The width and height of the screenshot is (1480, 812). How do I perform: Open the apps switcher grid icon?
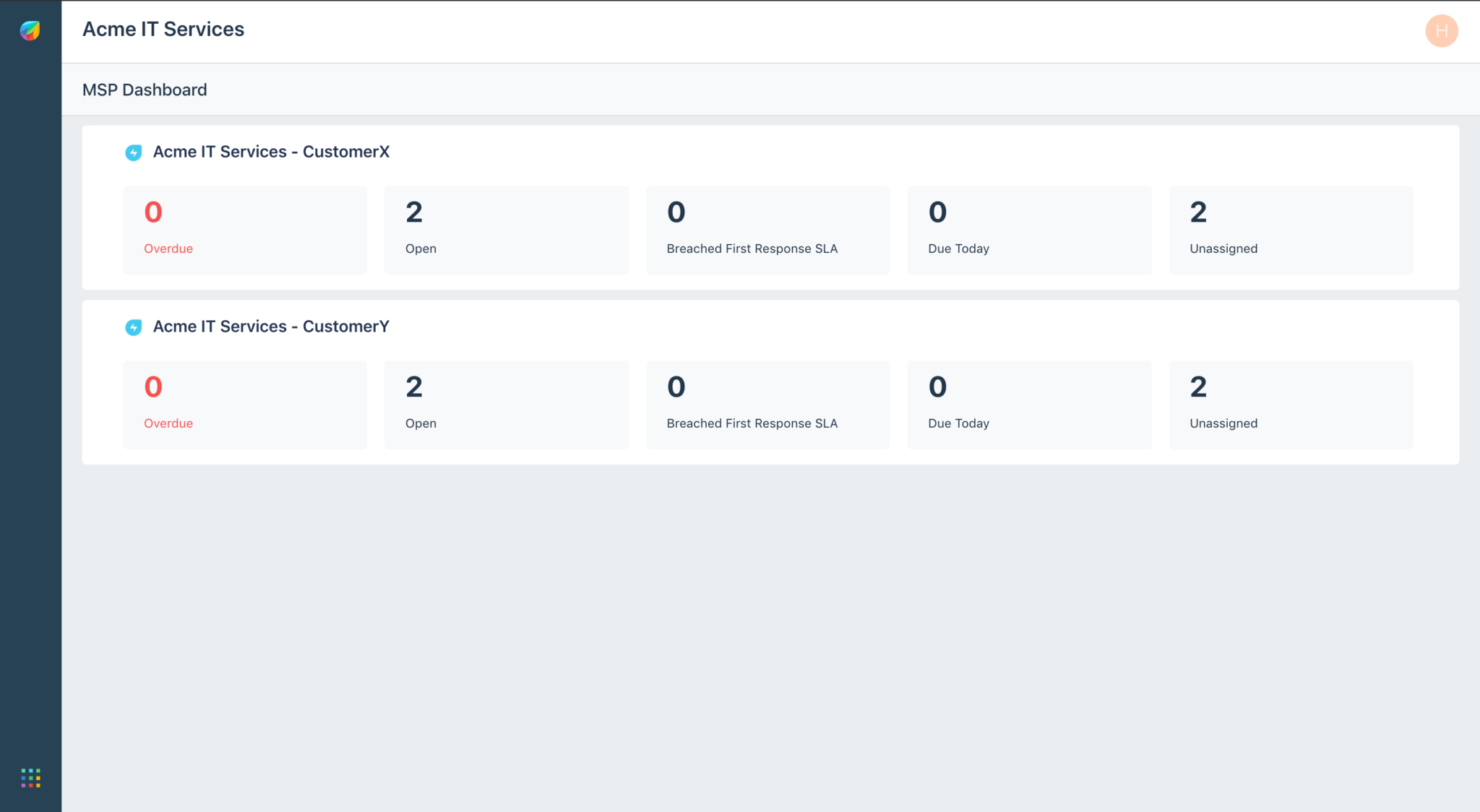29,777
